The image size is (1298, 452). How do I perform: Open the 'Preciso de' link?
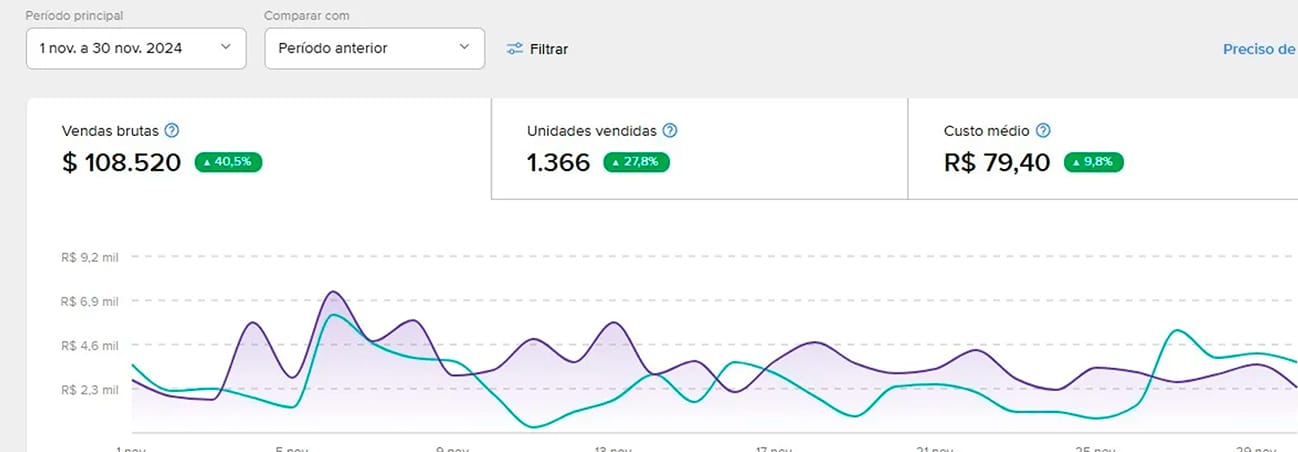point(1260,48)
